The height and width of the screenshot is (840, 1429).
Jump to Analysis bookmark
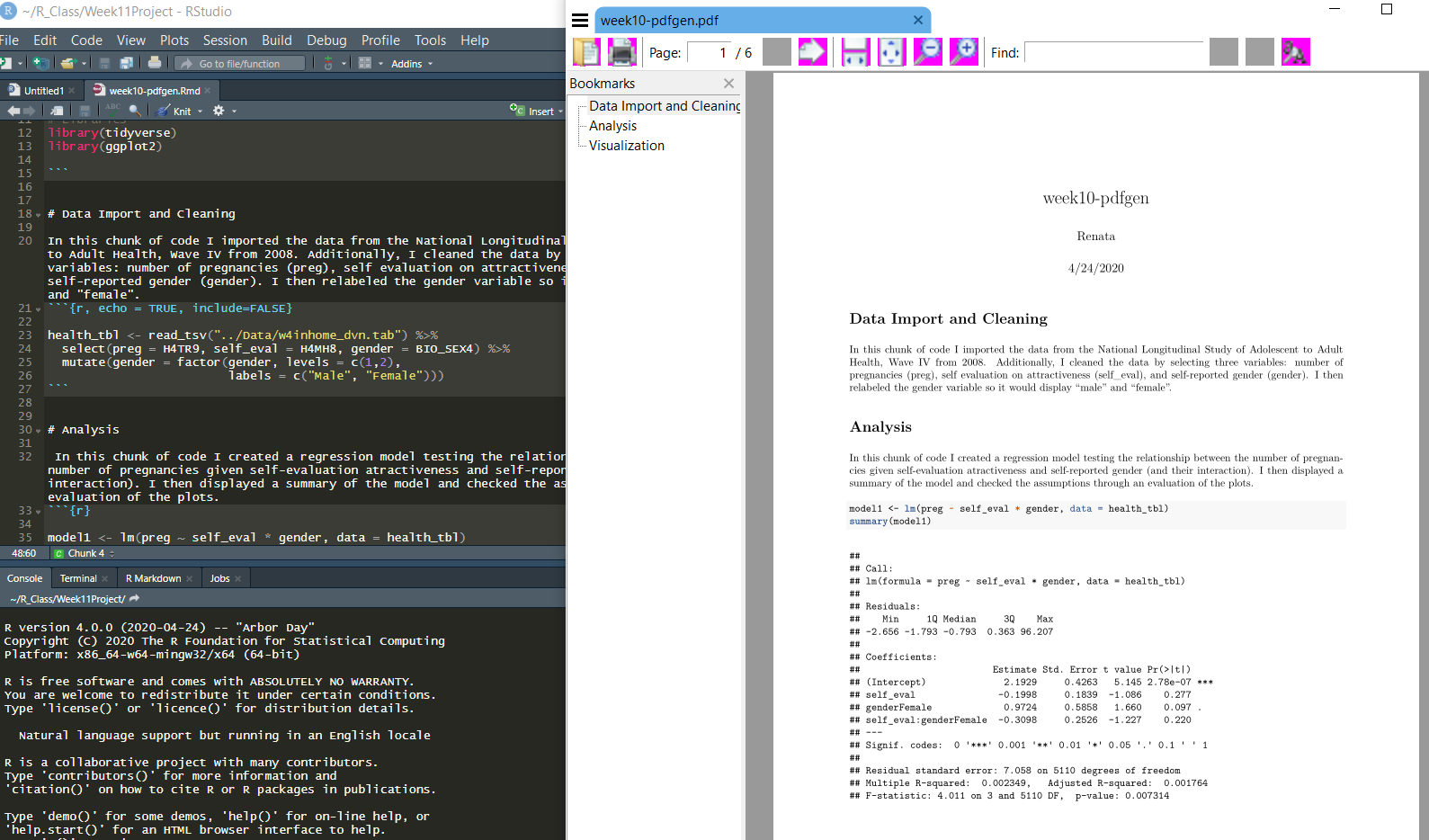[x=612, y=126]
